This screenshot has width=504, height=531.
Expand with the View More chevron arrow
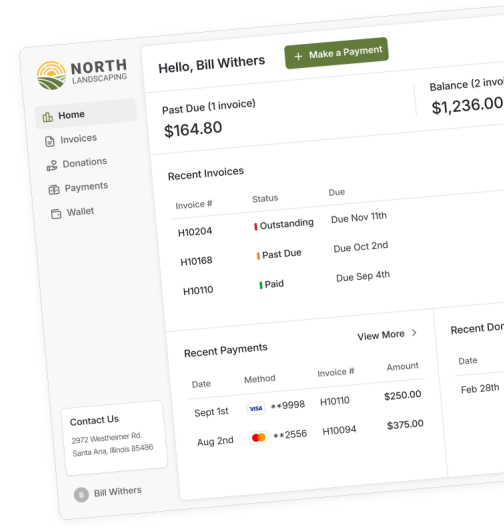pos(414,333)
